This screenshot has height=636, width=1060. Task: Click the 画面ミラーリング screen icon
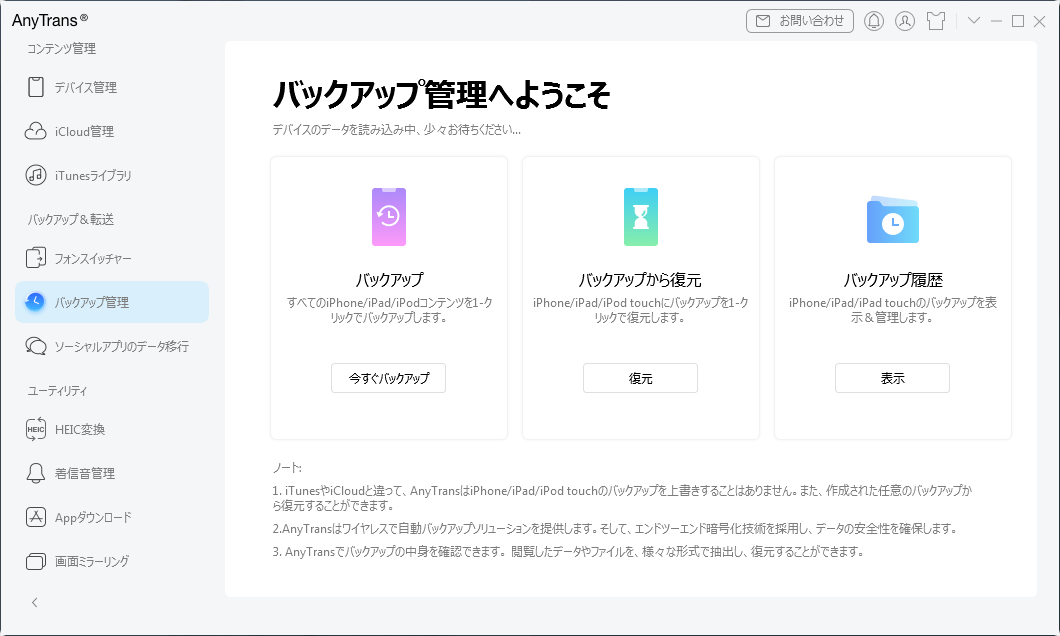[x=36, y=561]
